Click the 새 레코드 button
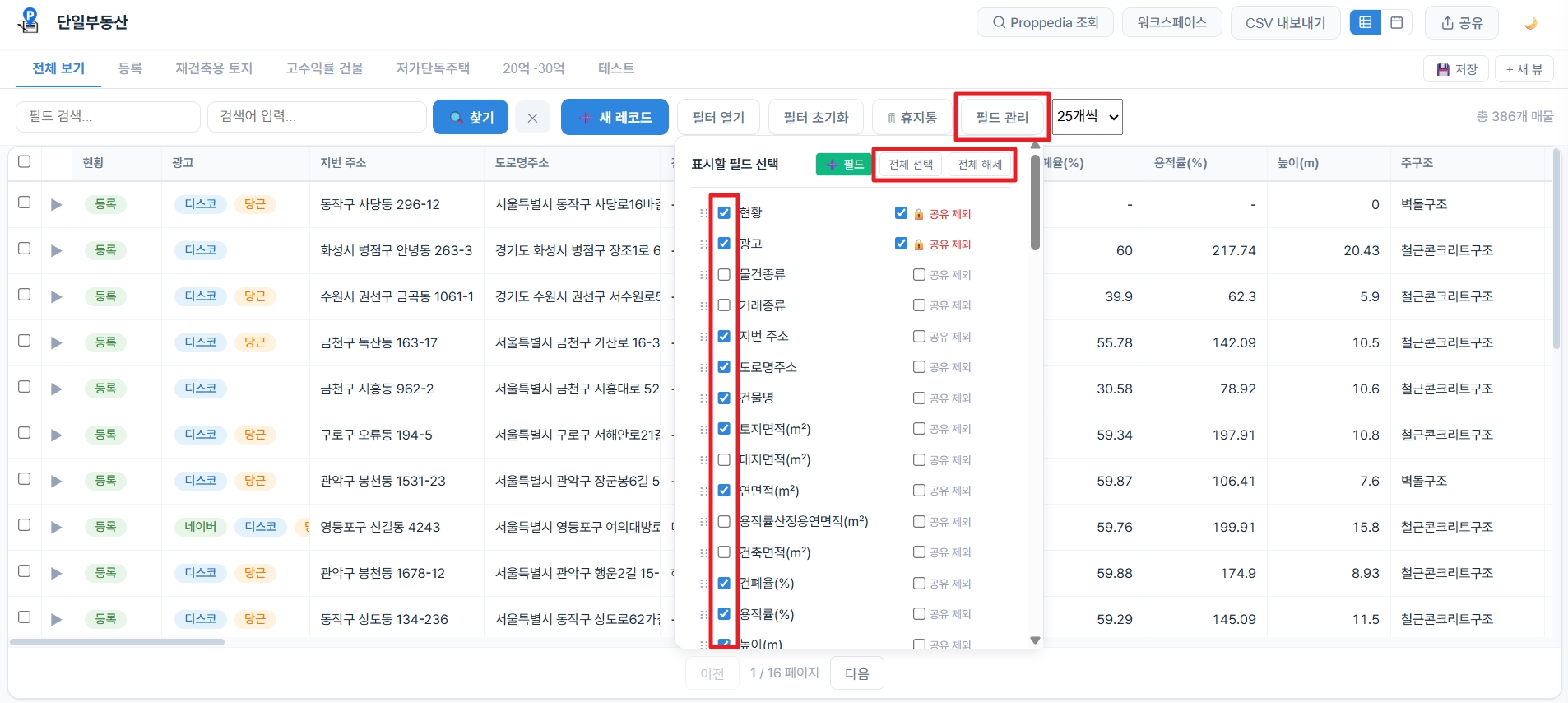 [x=615, y=117]
